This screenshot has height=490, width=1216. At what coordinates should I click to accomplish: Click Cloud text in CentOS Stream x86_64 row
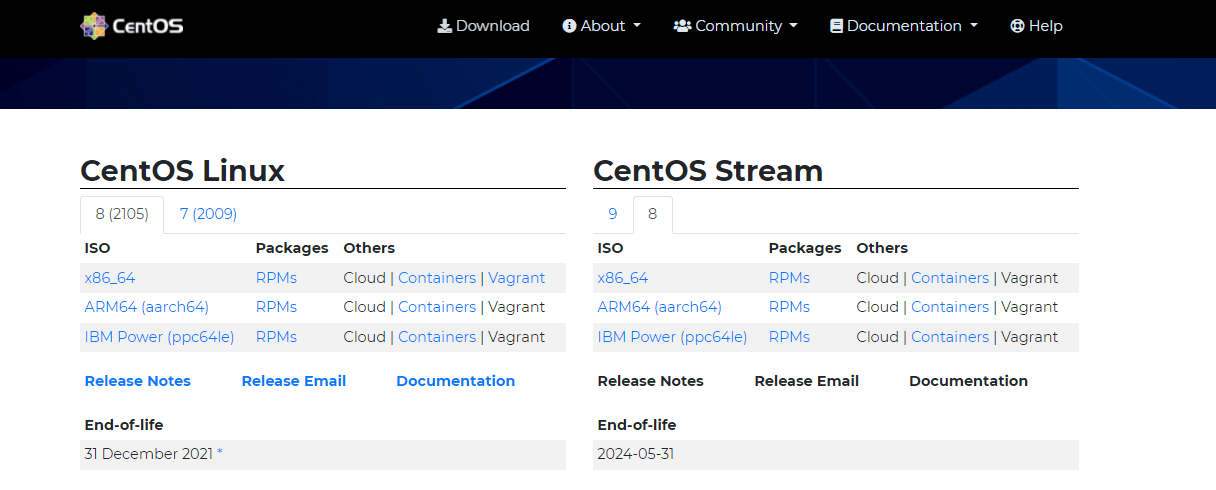[878, 278]
